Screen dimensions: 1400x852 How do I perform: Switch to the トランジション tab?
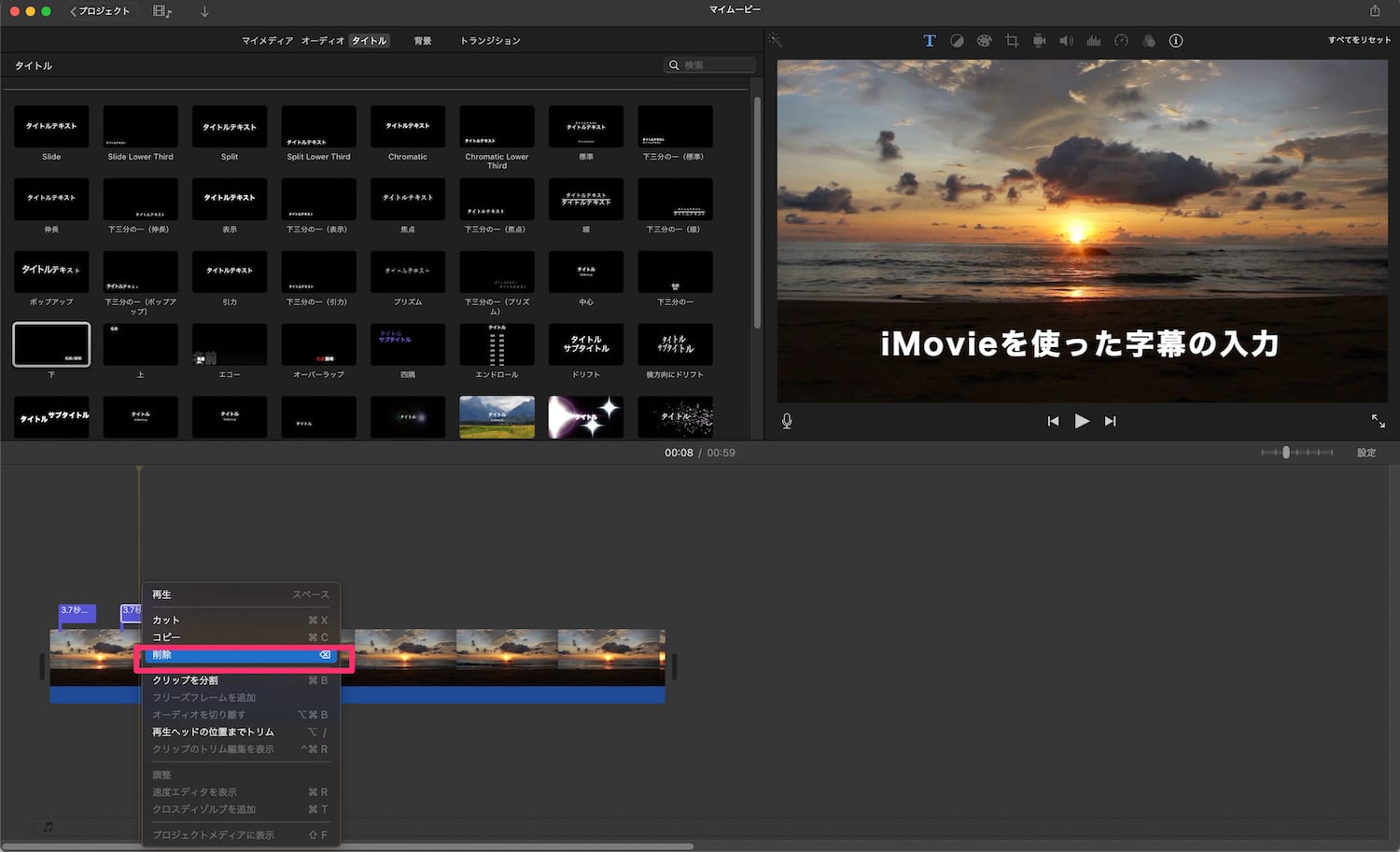pyautogui.click(x=490, y=41)
